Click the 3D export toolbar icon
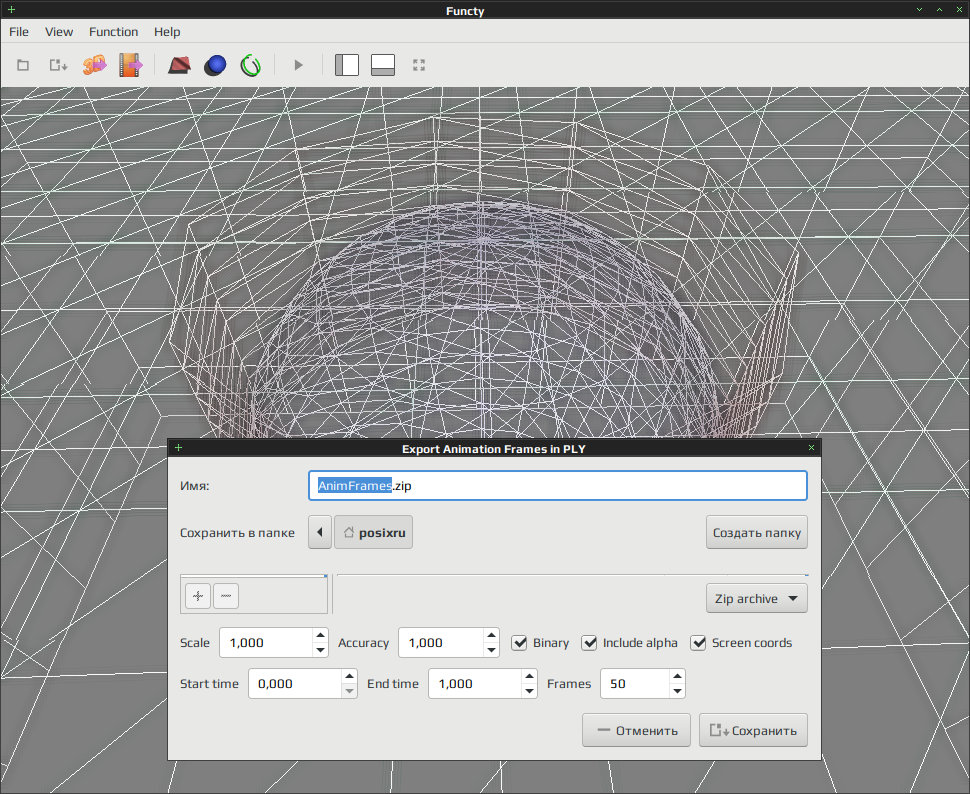The width and height of the screenshot is (970, 794). [x=94, y=65]
